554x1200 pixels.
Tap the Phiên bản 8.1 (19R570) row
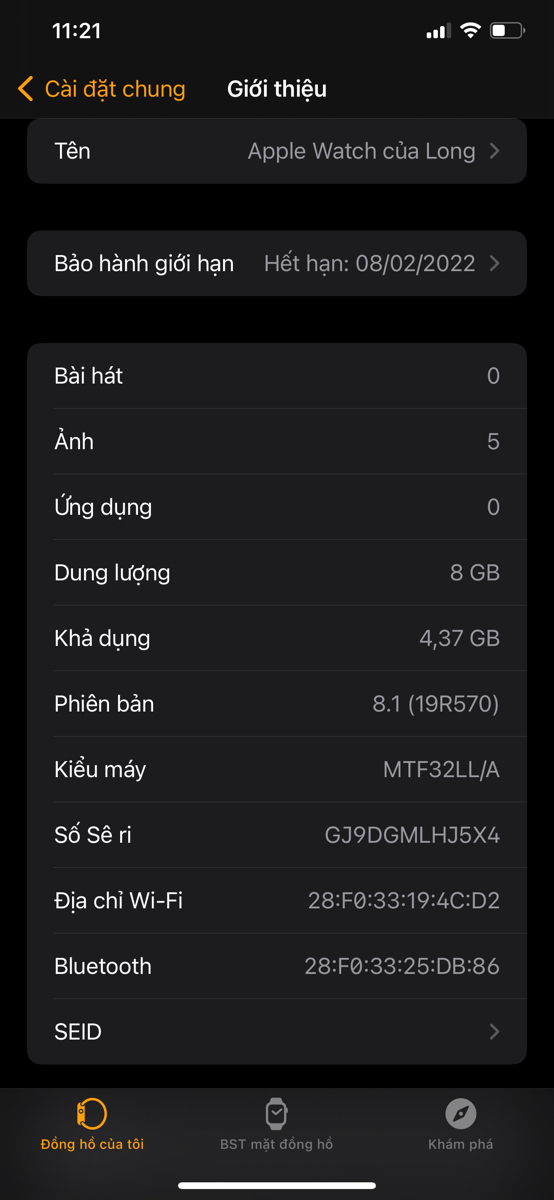[277, 704]
